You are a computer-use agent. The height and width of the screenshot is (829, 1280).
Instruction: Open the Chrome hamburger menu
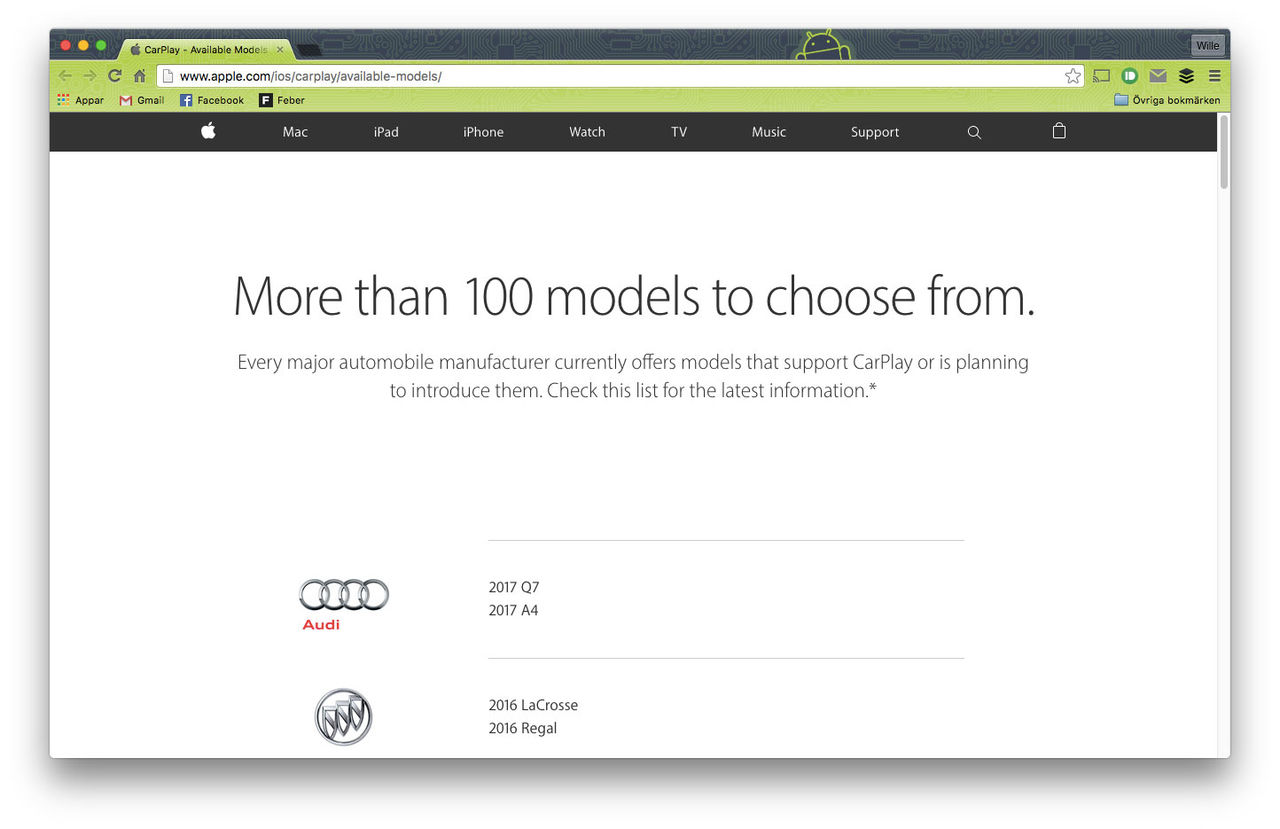1214,75
